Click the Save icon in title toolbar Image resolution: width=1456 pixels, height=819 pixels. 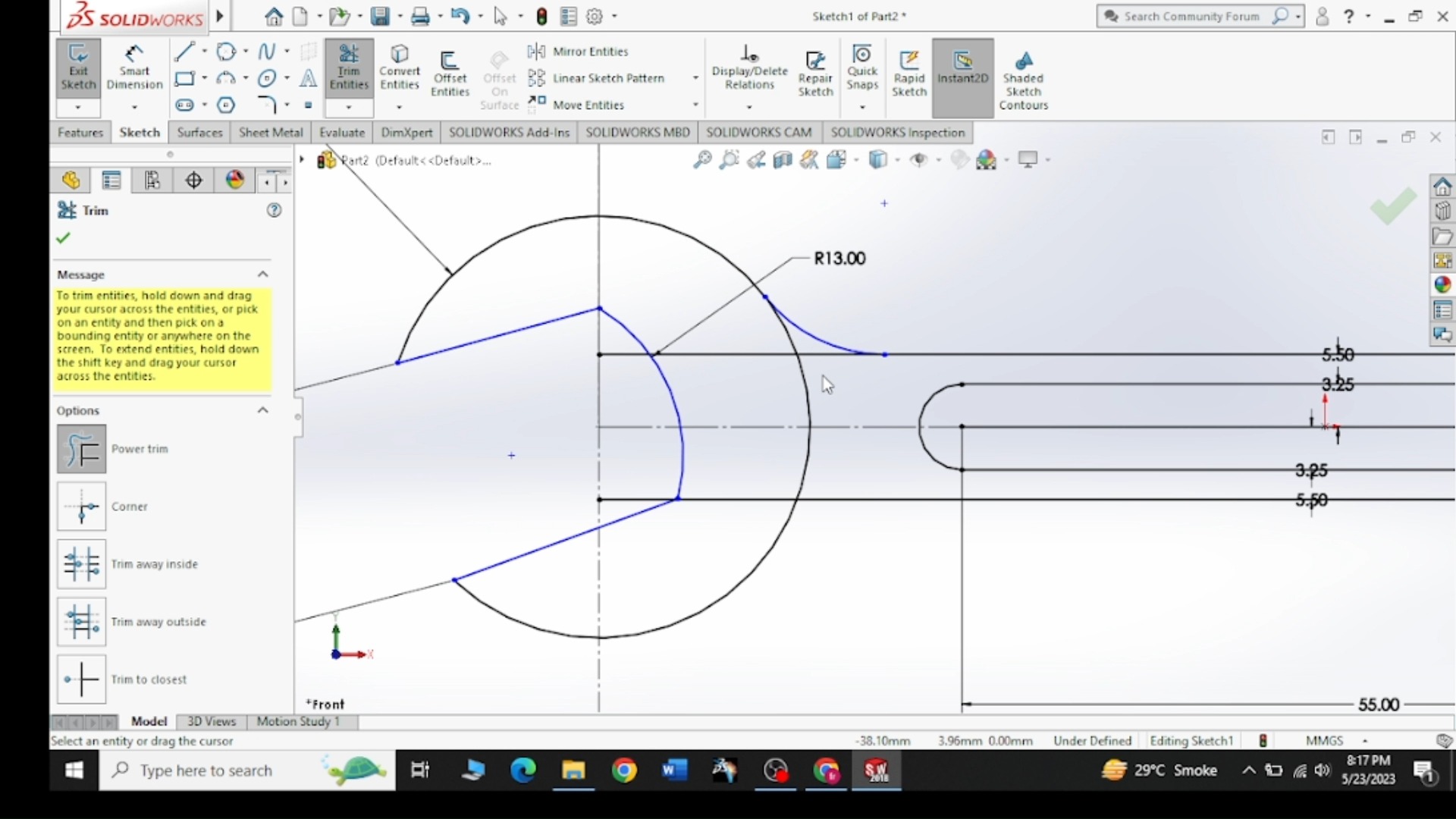click(380, 16)
